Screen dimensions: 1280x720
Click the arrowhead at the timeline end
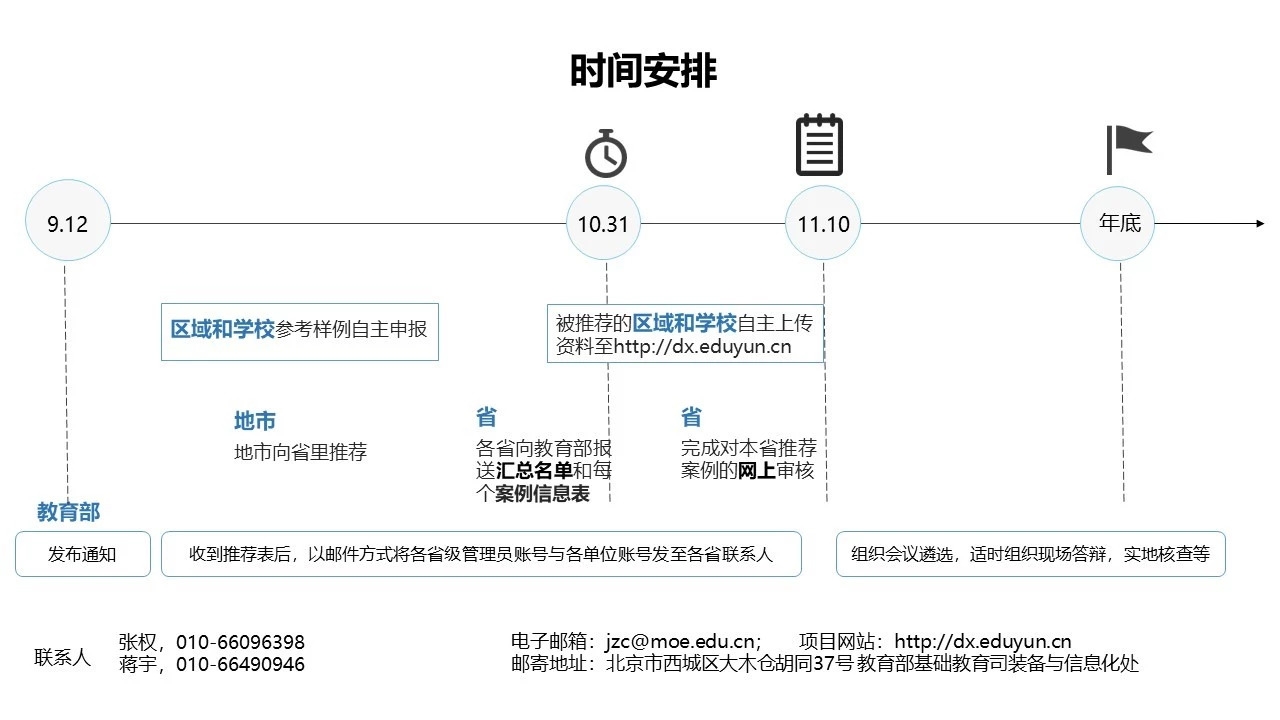click(x=1260, y=223)
